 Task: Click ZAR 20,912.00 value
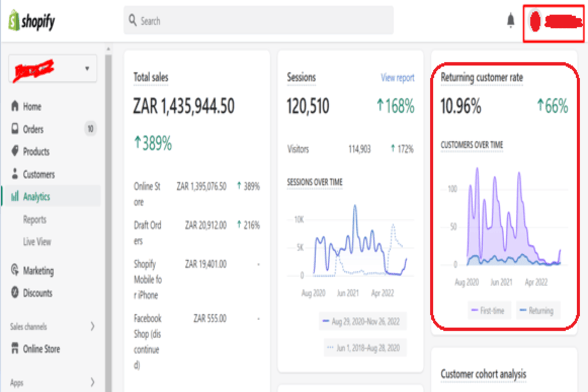coord(206,225)
